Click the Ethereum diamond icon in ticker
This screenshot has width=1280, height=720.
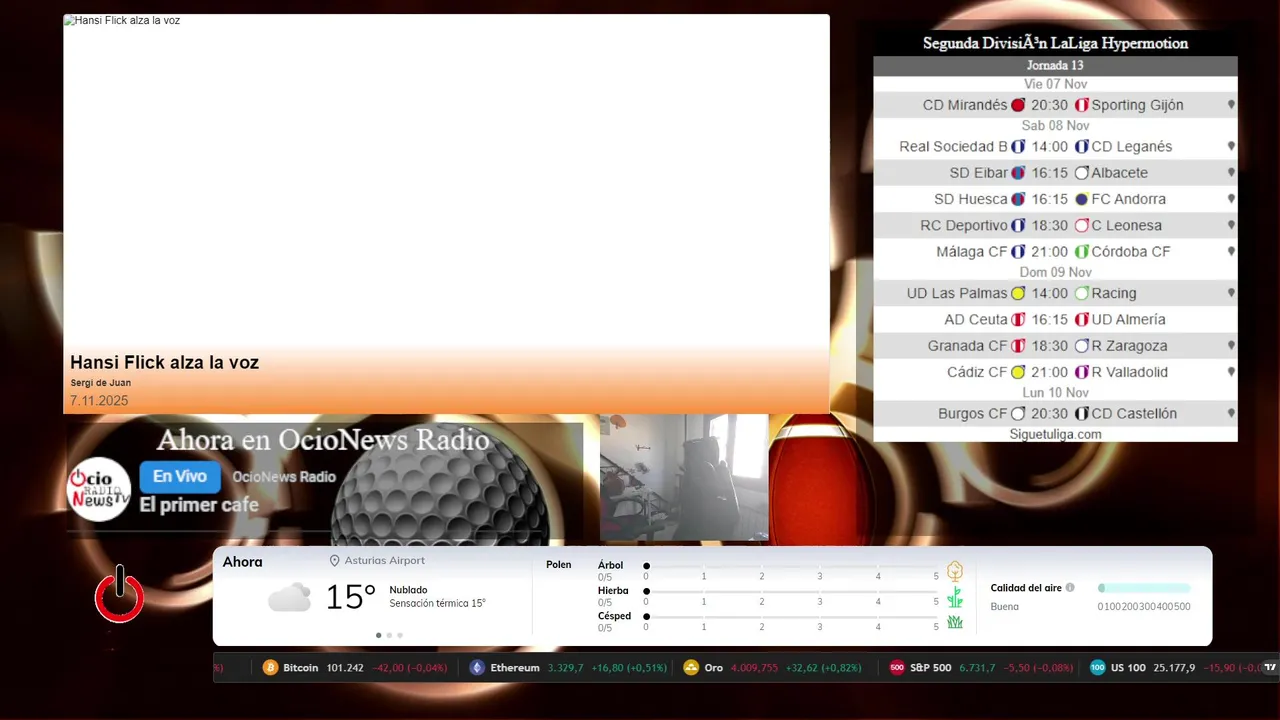point(477,668)
